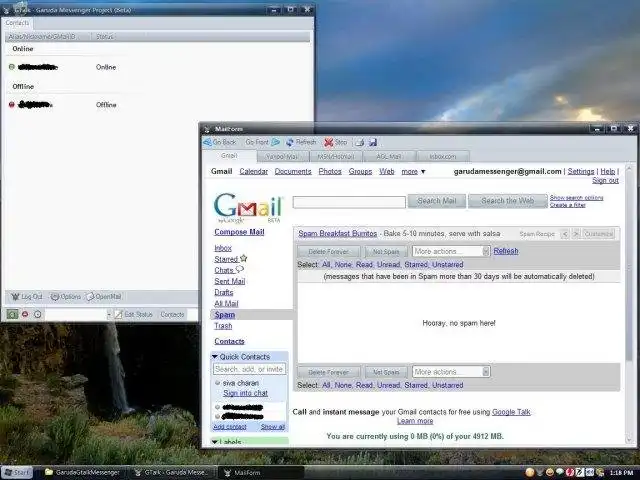Screen dimensions: 640x480
Task: Set status with the red busy icon
Action: [25, 314]
